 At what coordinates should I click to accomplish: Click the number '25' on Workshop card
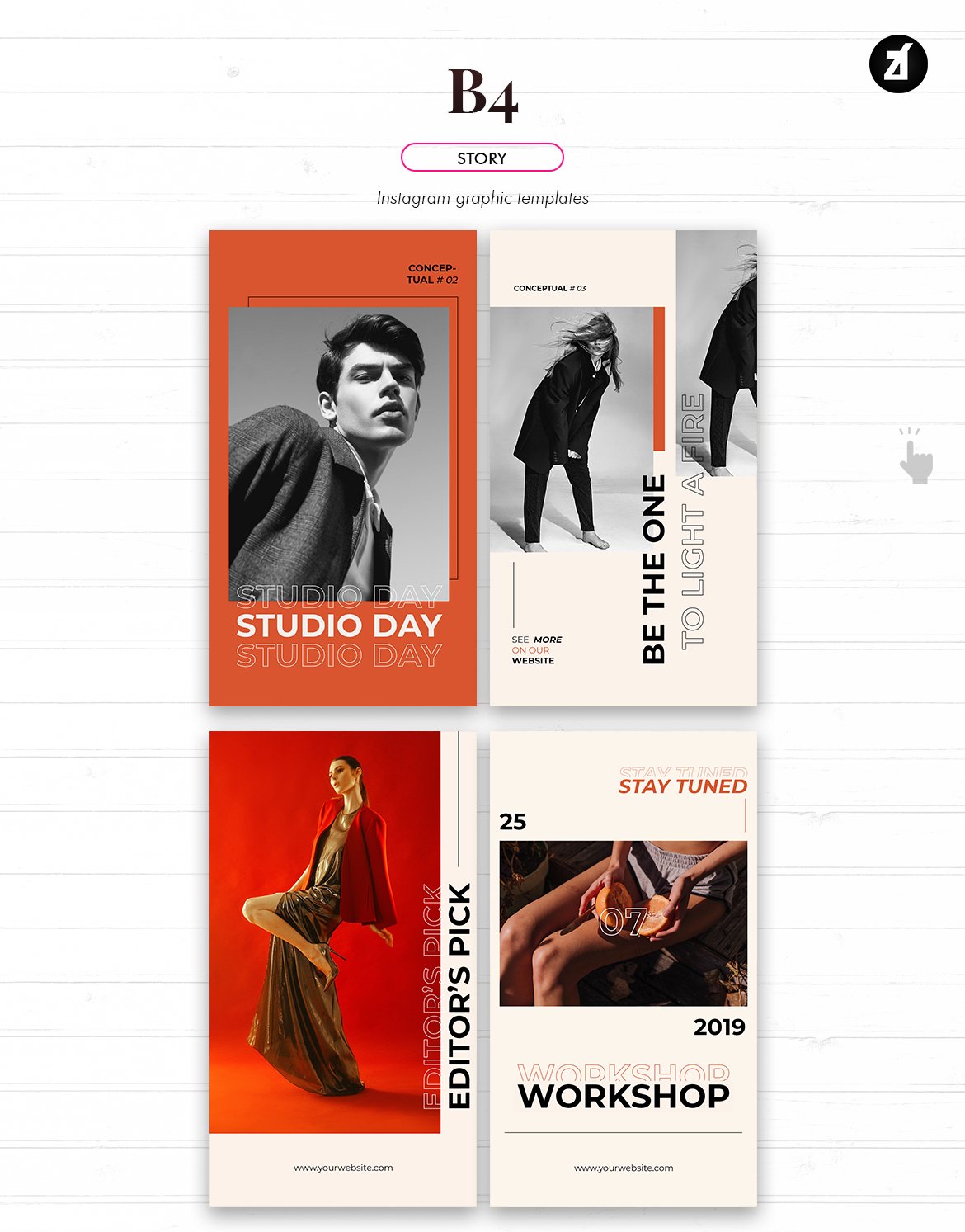pos(512,822)
